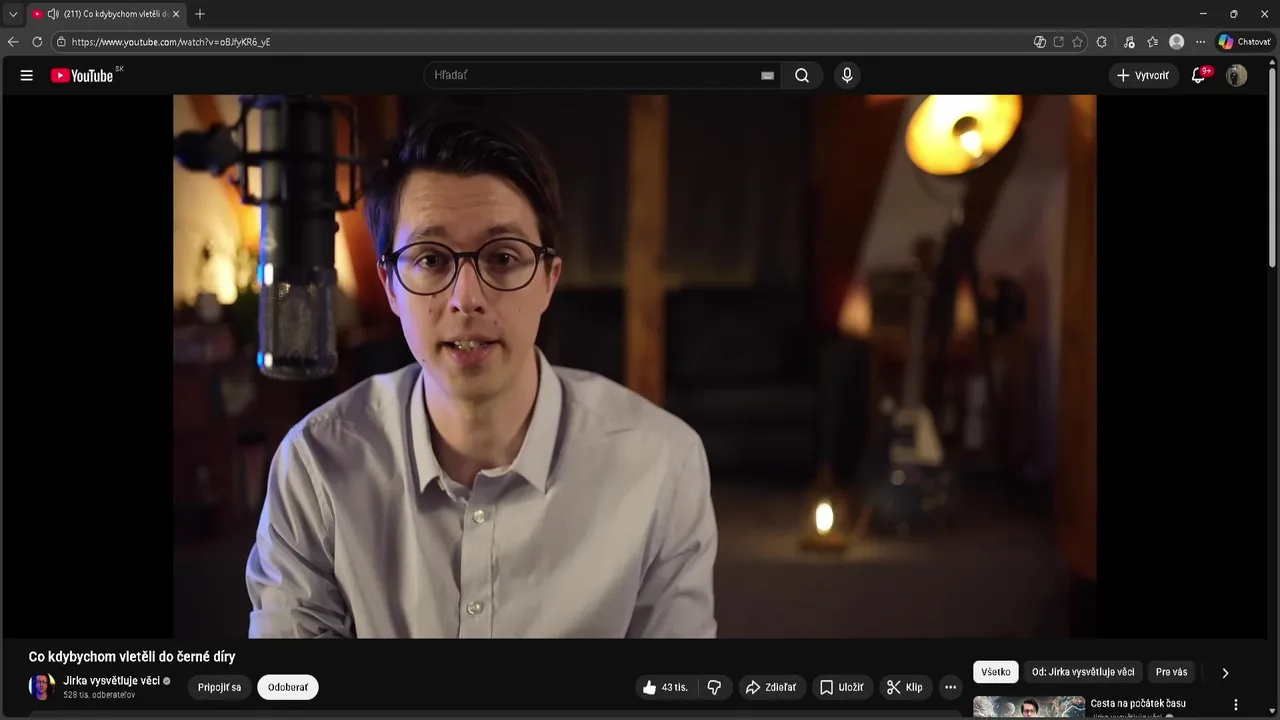The image size is (1280, 720).
Task: Click the search magnifier button
Action: (802, 75)
